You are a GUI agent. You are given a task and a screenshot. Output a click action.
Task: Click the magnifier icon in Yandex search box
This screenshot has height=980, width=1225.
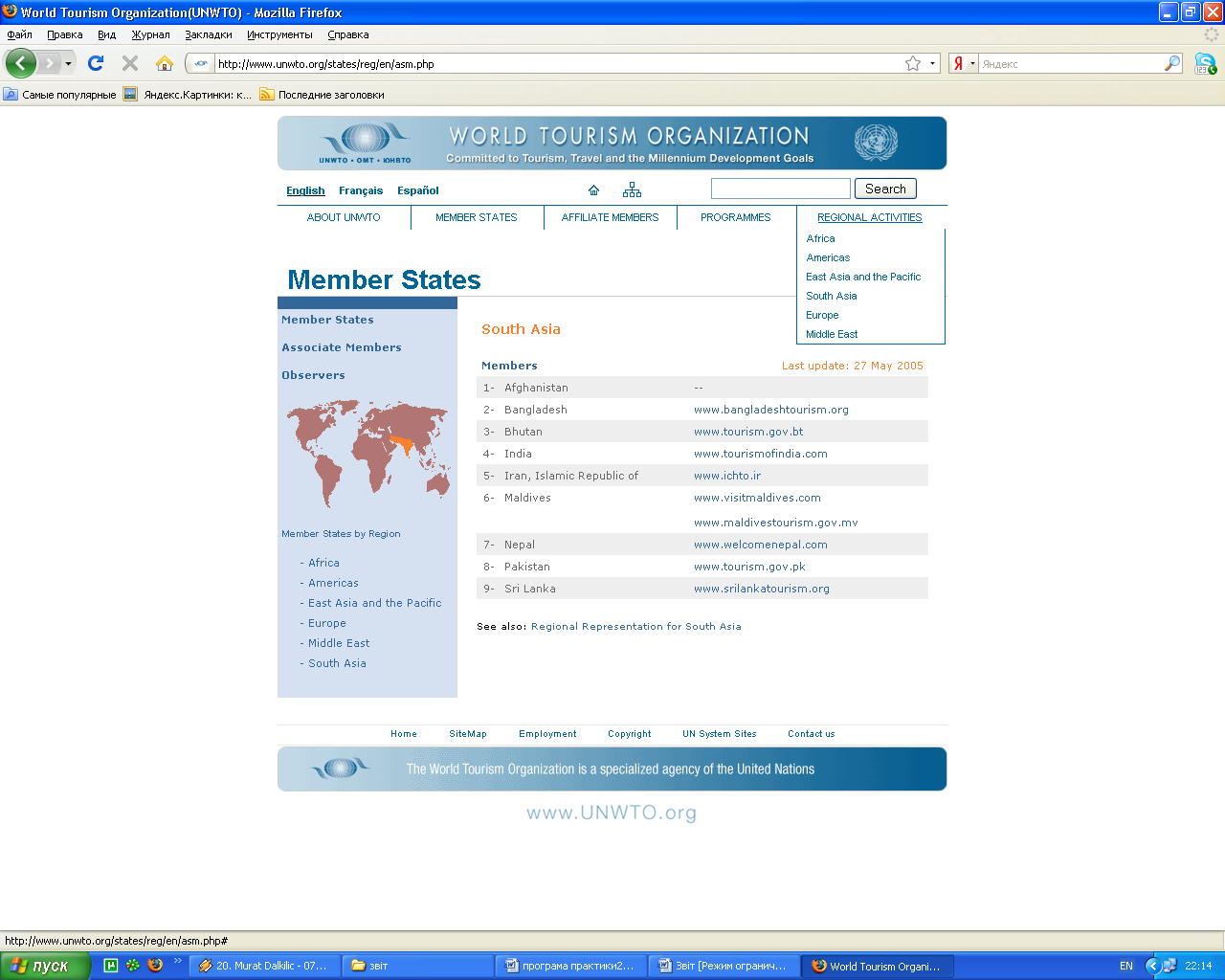[1172, 64]
